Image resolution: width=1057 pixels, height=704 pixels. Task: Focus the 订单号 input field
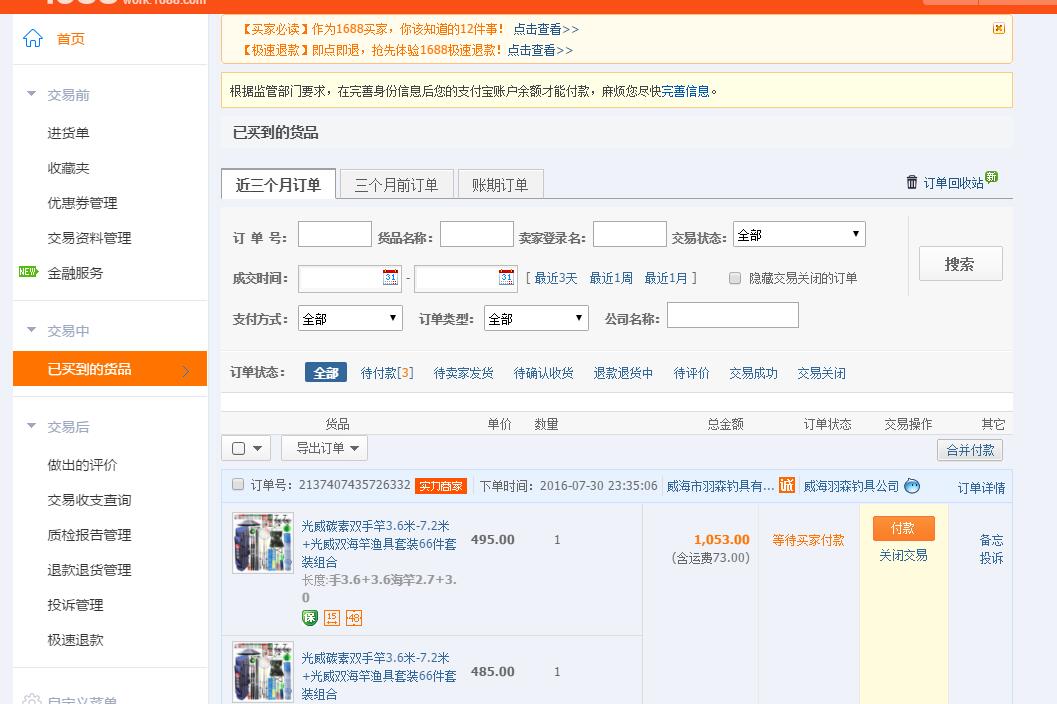tap(334, 235)
